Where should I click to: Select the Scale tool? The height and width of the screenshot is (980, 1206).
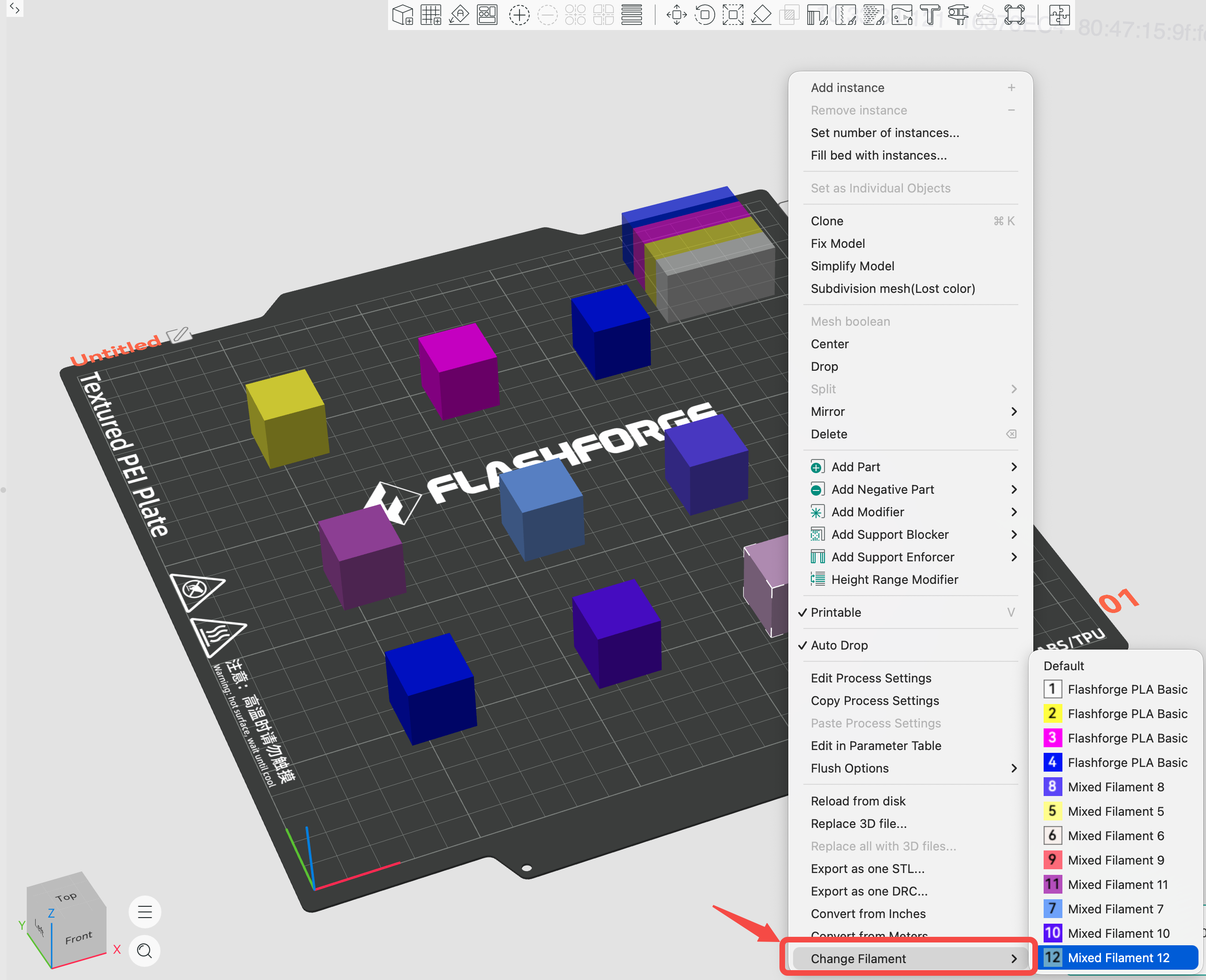pos(733,15)
